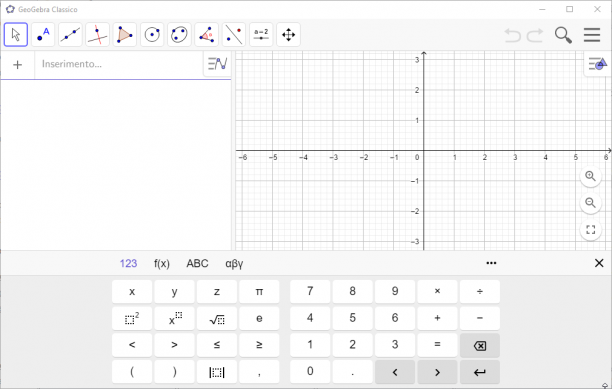Screen dimensions: 612x389
Task: Tap the number 3 key
Action: point(395,345)
